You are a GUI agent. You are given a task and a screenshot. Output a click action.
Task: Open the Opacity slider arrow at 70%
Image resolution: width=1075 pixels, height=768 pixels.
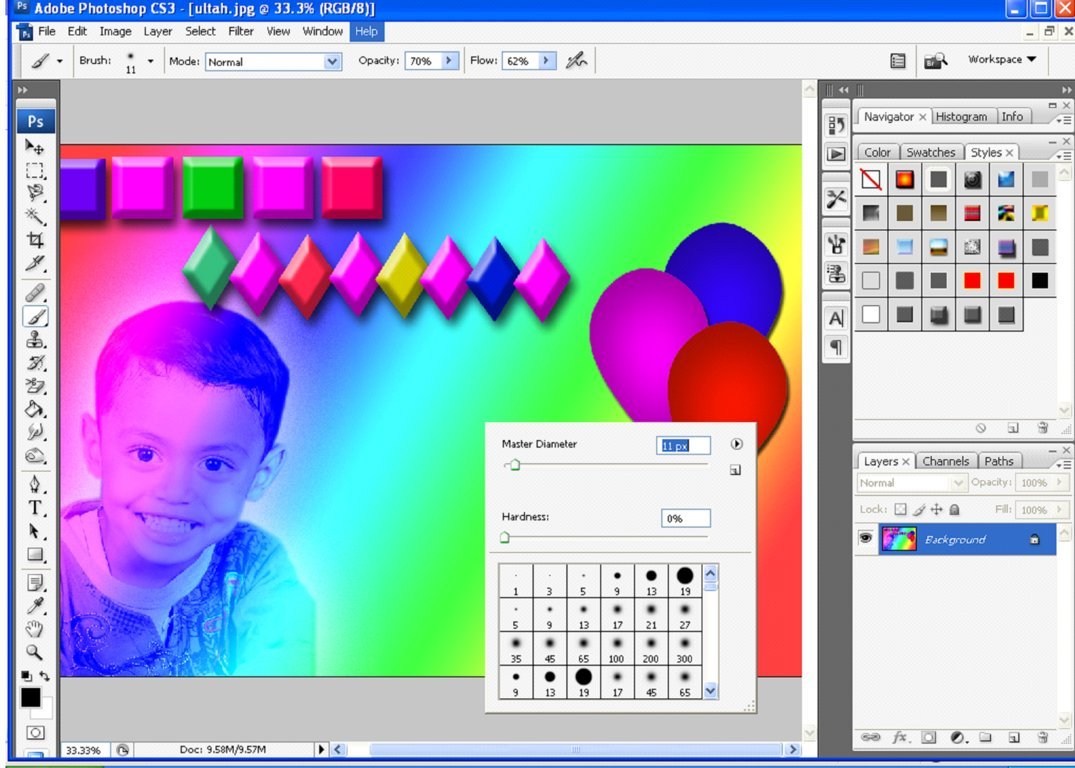pyautogui.click(x=449, y=60)
